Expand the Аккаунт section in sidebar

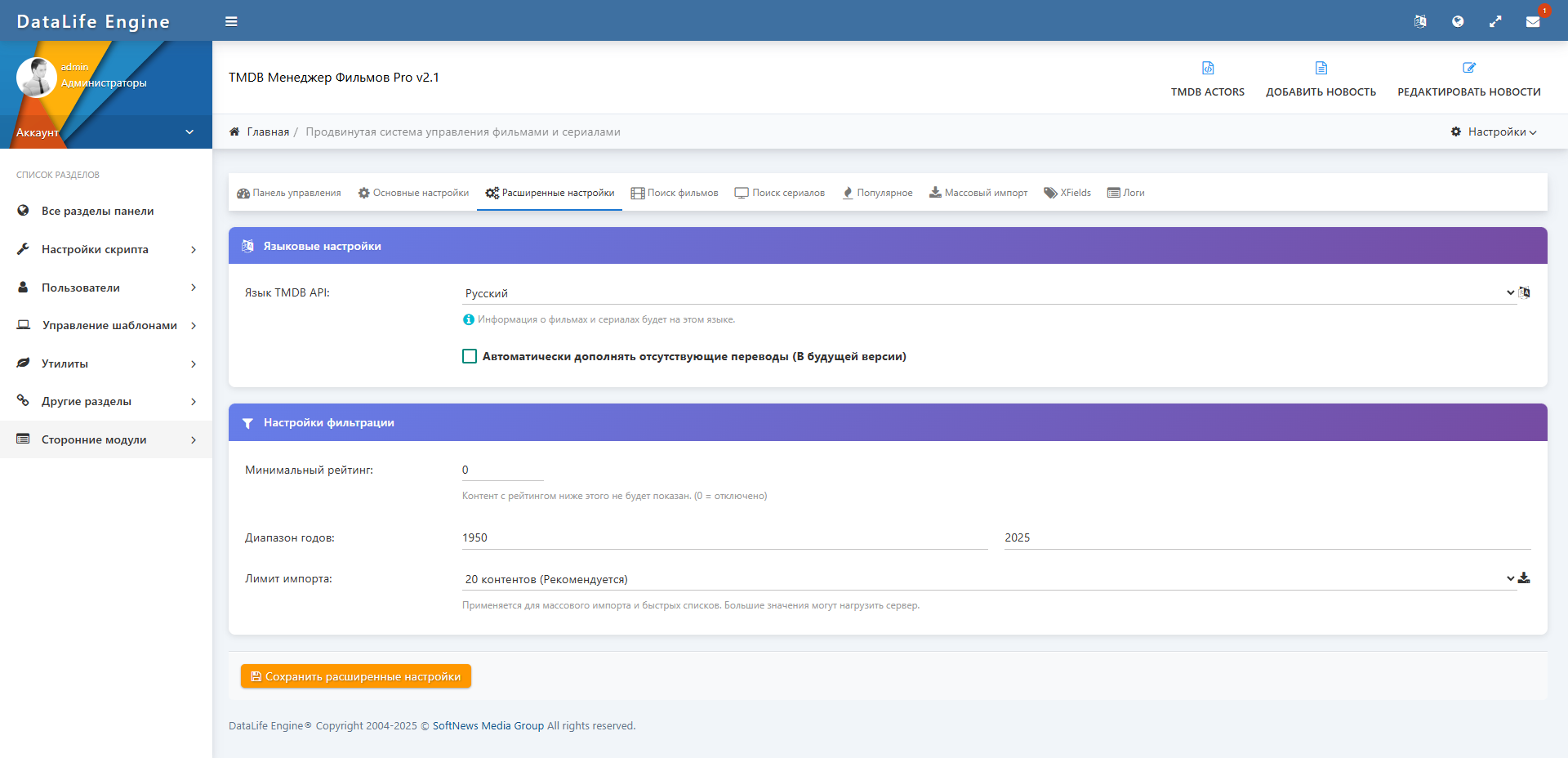point(106,132)
